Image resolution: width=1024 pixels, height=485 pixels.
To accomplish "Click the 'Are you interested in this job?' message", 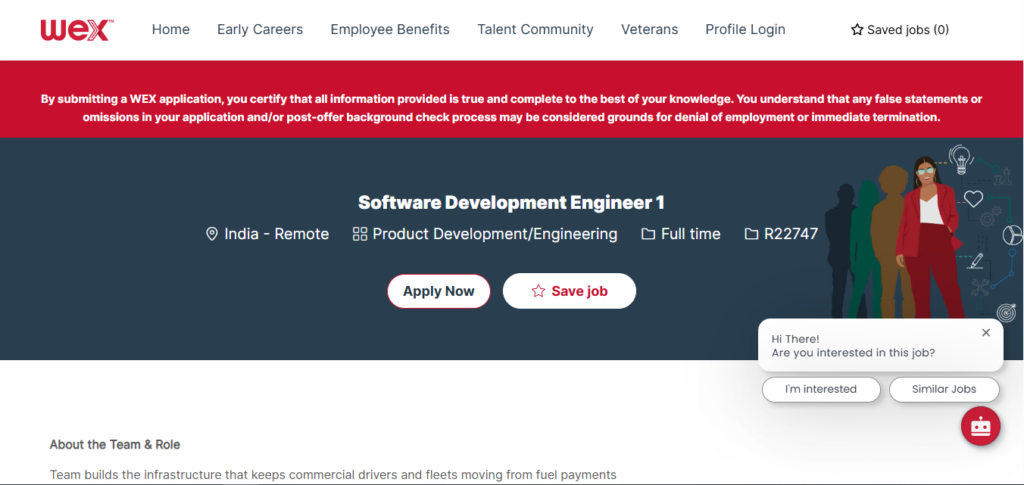I will click(853, 353).
